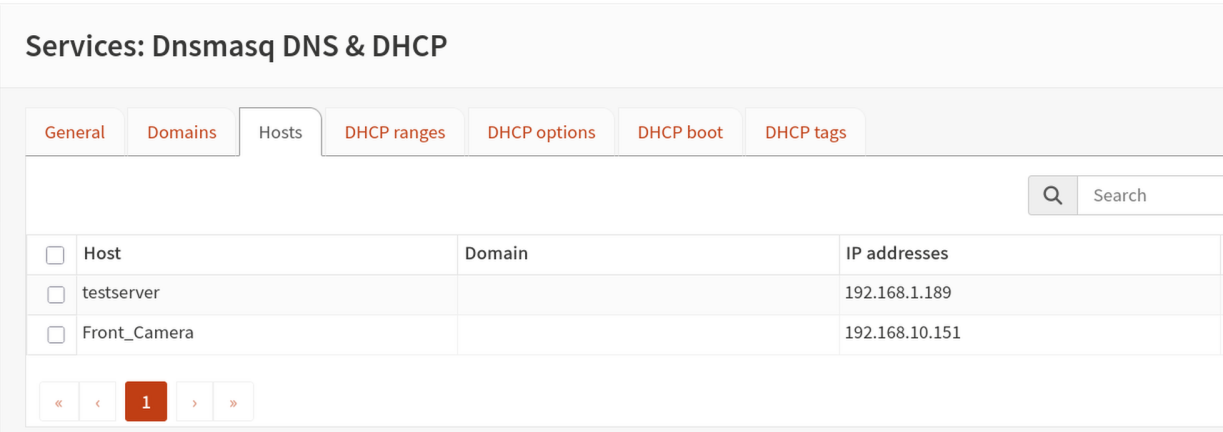Go to the DHCP tags tab
The height and width of the screenshot is (432, 1223).
tap(805, 132)
